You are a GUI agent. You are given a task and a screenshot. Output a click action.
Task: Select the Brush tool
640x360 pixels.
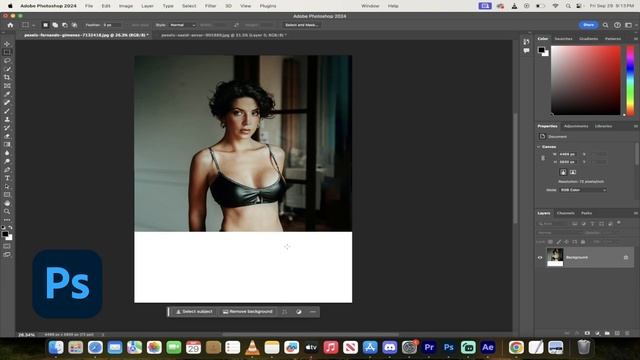coord(7,111)
